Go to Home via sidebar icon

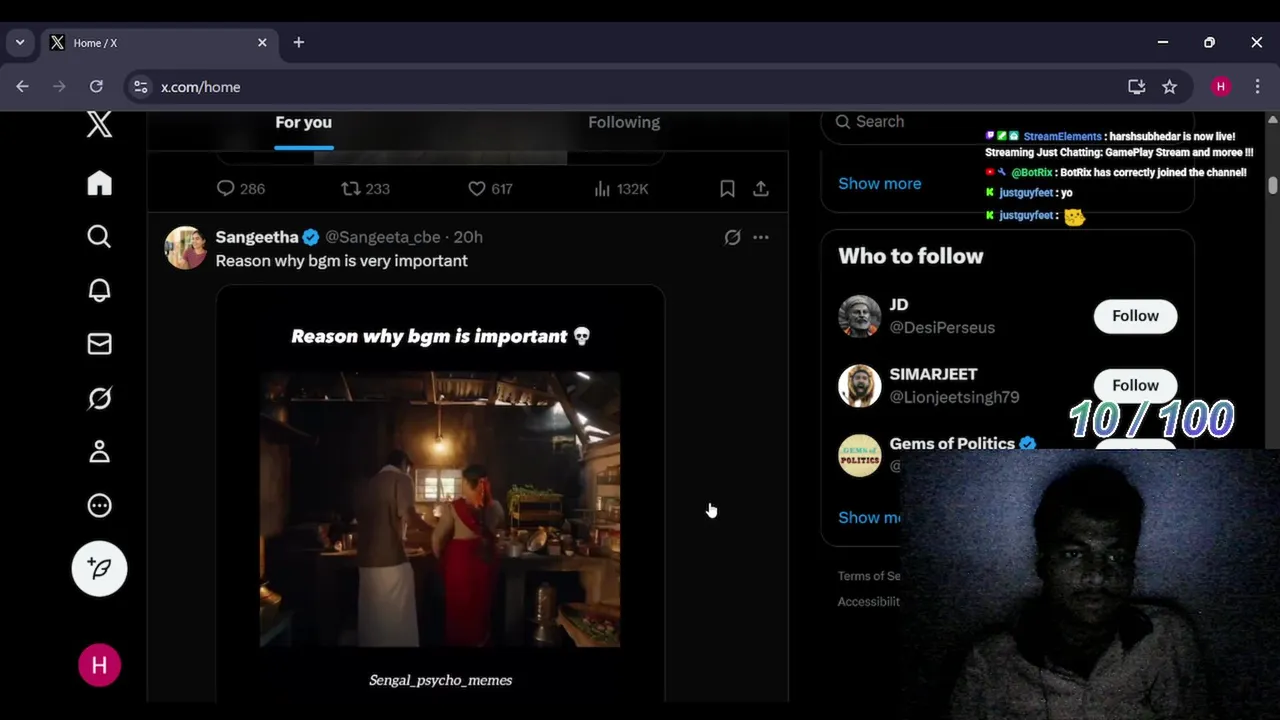pos(99,183)
